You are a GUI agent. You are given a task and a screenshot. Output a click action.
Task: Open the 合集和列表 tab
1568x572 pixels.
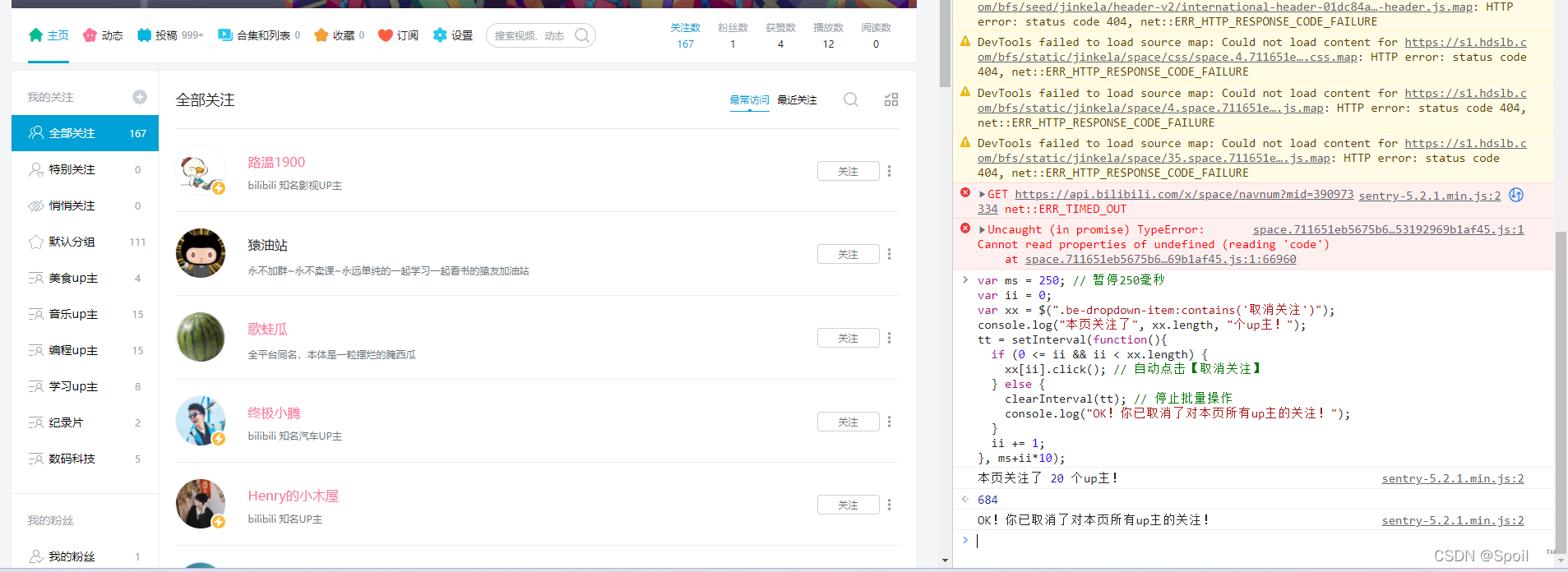(259, 35)
